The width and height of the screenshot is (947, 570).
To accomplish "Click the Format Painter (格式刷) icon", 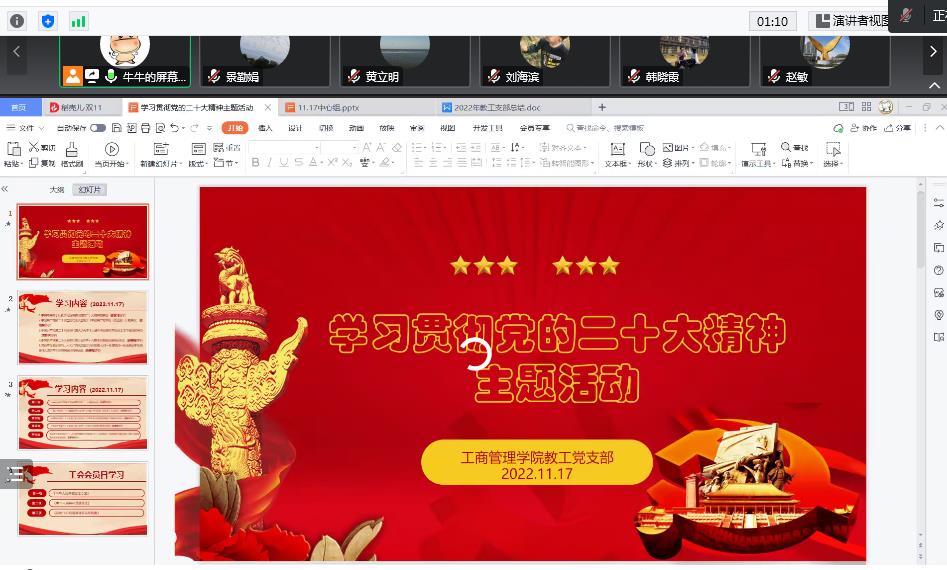I will pos(71,154).
